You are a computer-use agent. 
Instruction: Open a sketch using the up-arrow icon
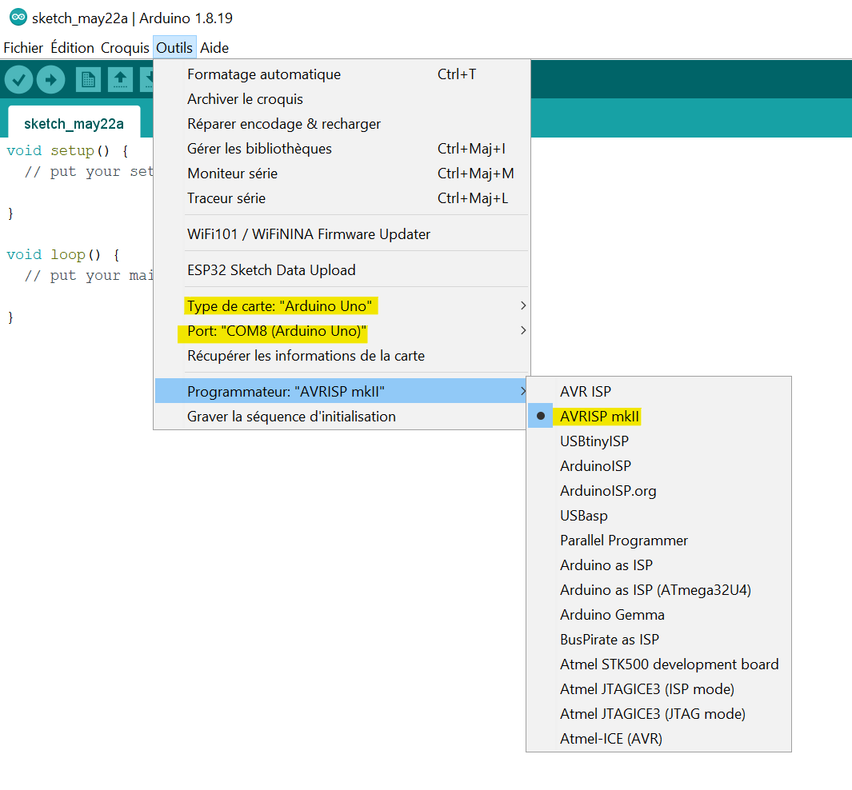pos(119,78)
